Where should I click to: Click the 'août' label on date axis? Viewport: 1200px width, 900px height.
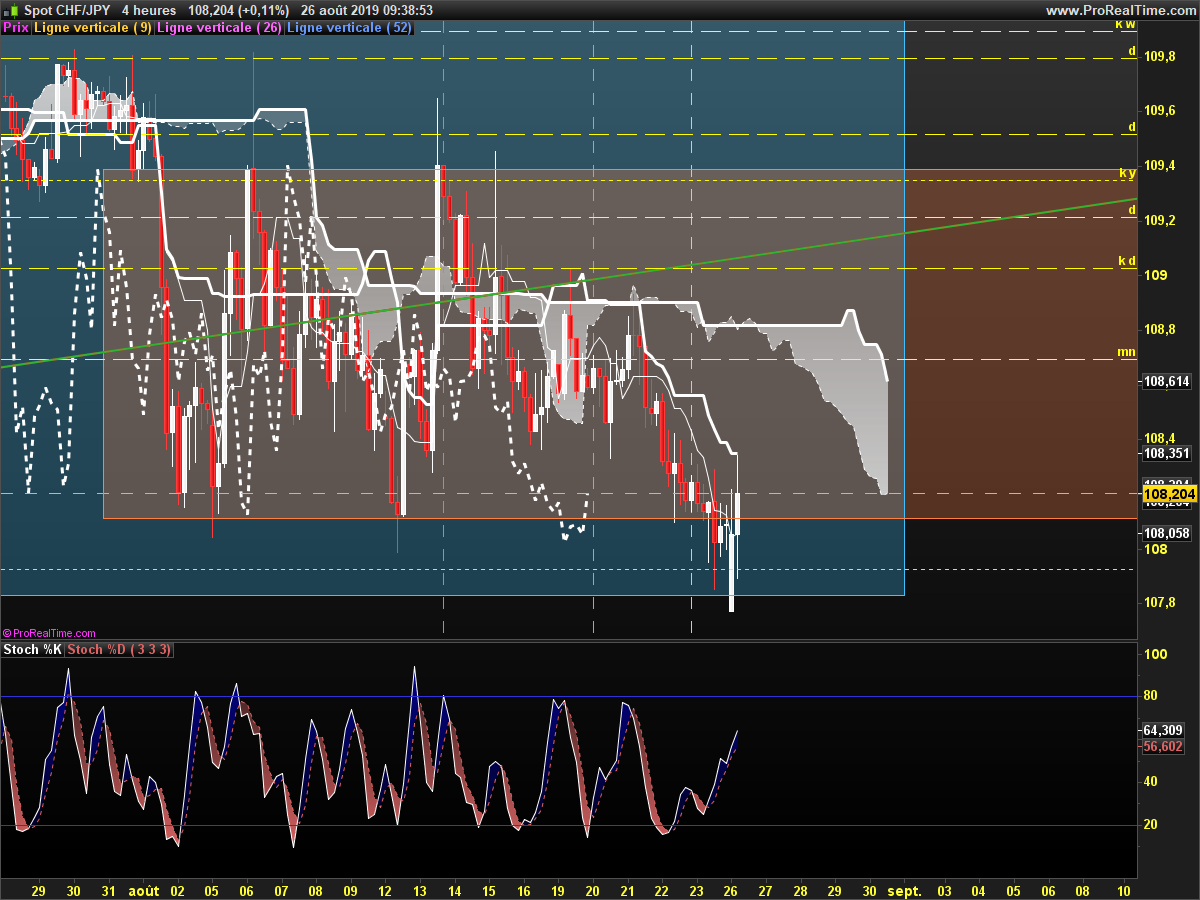[145, 889]
